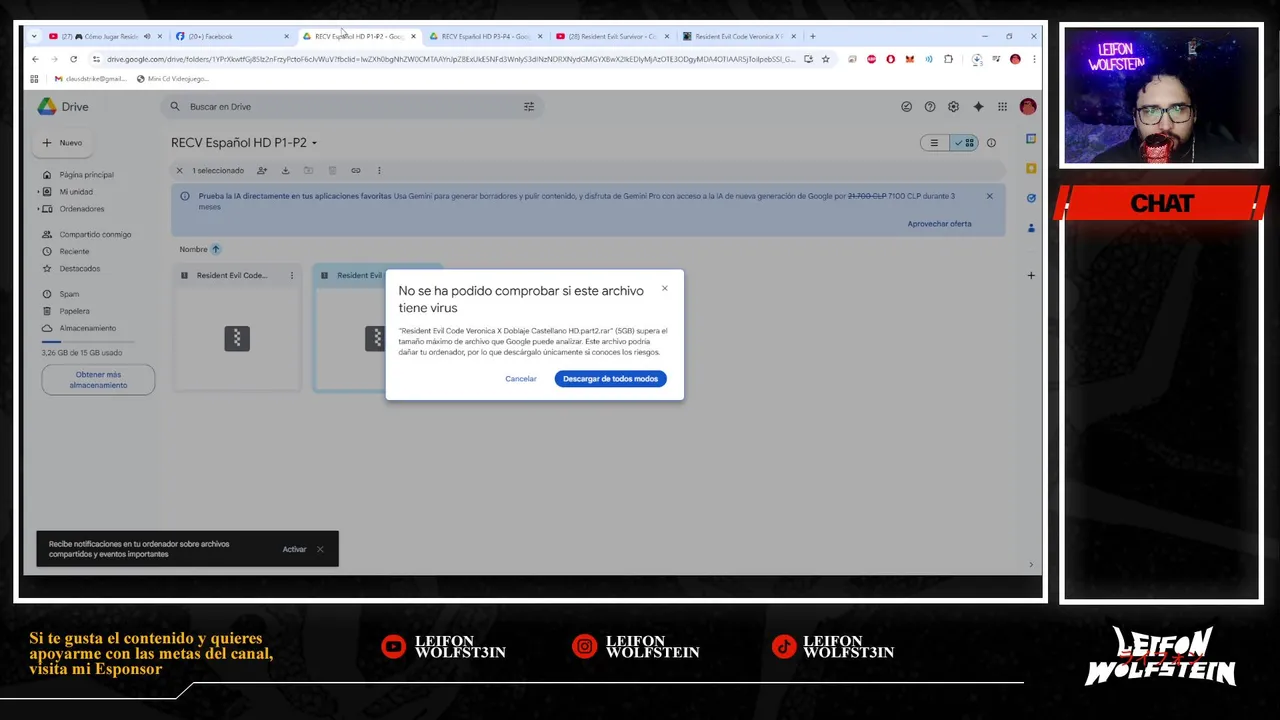This screenshot has height=720, width=1280.
Task: Click 'Obtener más almacenamiento' button
Action: [98, 380]
